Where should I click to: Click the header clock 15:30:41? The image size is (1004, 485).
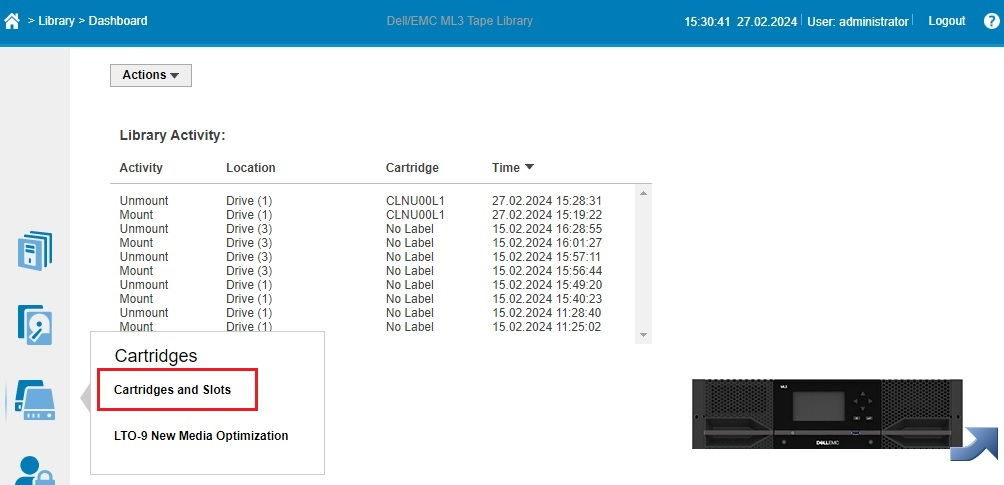(707, 21)
